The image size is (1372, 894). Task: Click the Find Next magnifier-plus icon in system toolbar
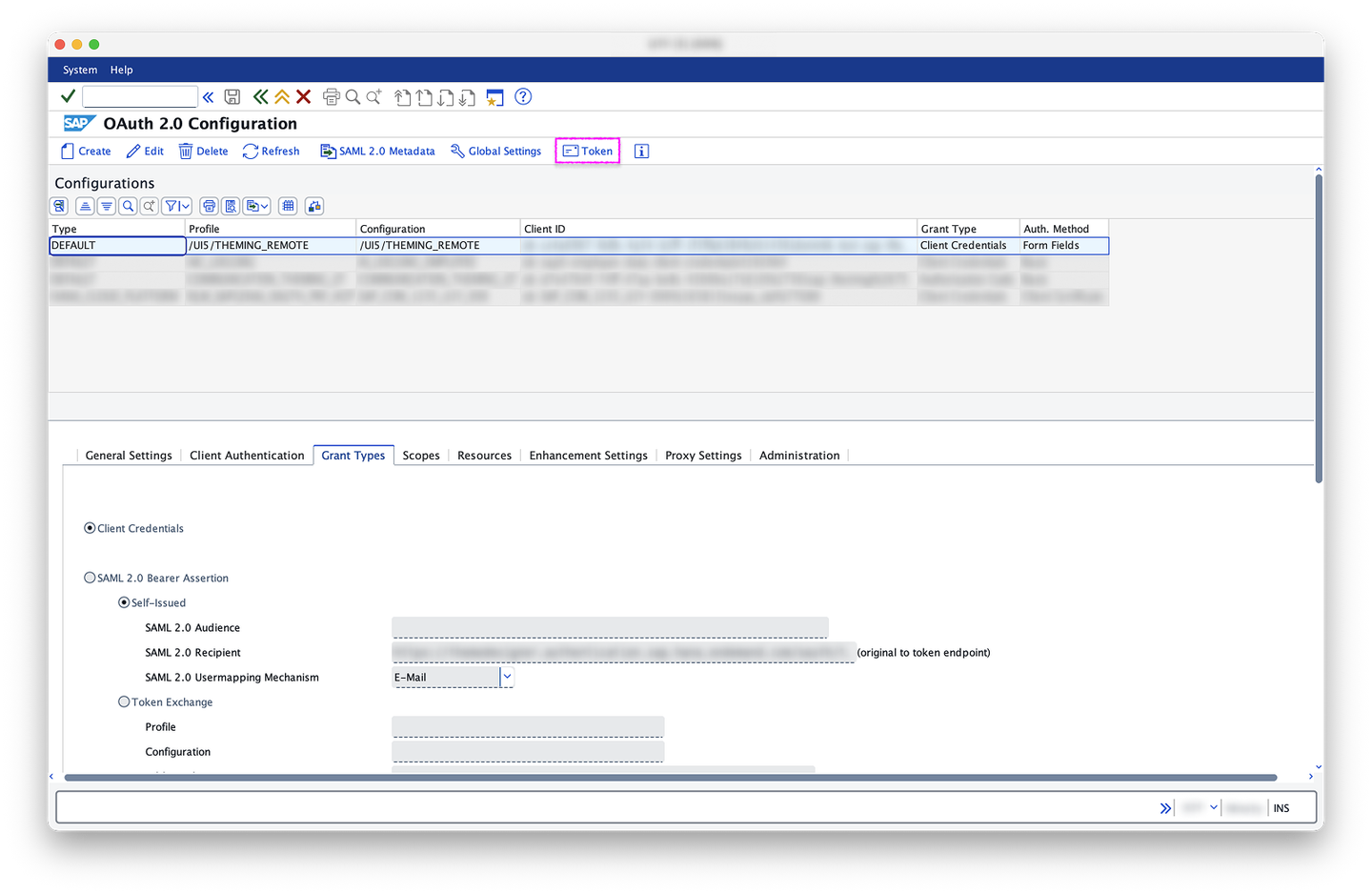(x=373, y=96)
